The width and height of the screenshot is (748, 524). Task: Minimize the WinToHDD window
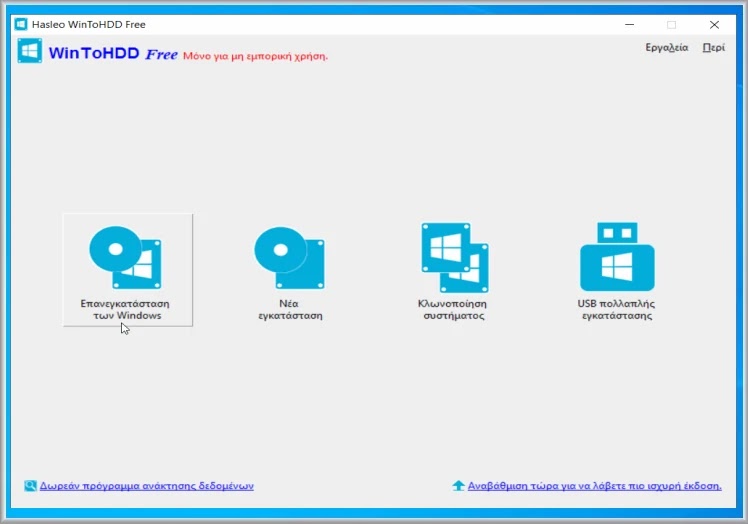click(630, 24)
